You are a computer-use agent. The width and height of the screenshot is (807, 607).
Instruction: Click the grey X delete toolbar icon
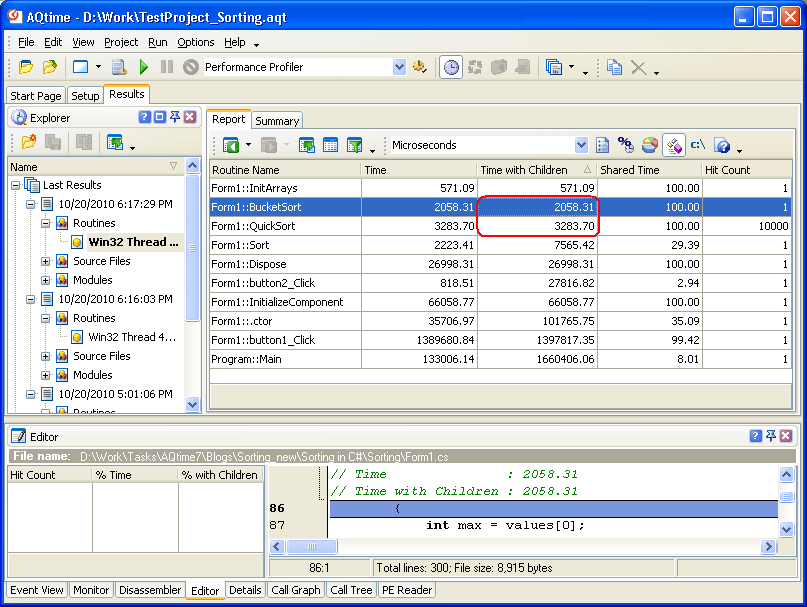639,67
